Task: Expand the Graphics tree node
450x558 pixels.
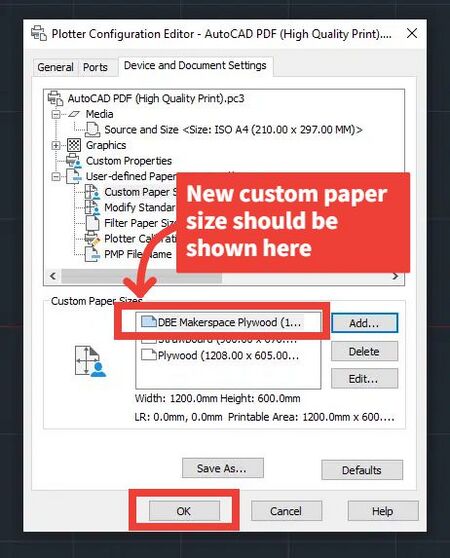Action: coord(55,145)
